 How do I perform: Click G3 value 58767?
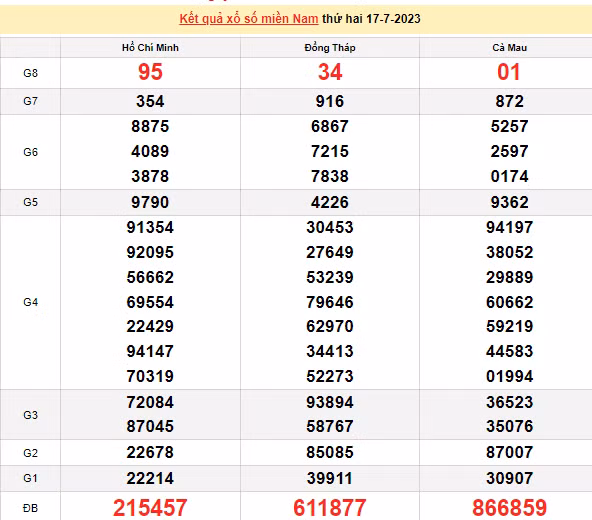click(x=330, y=426)
